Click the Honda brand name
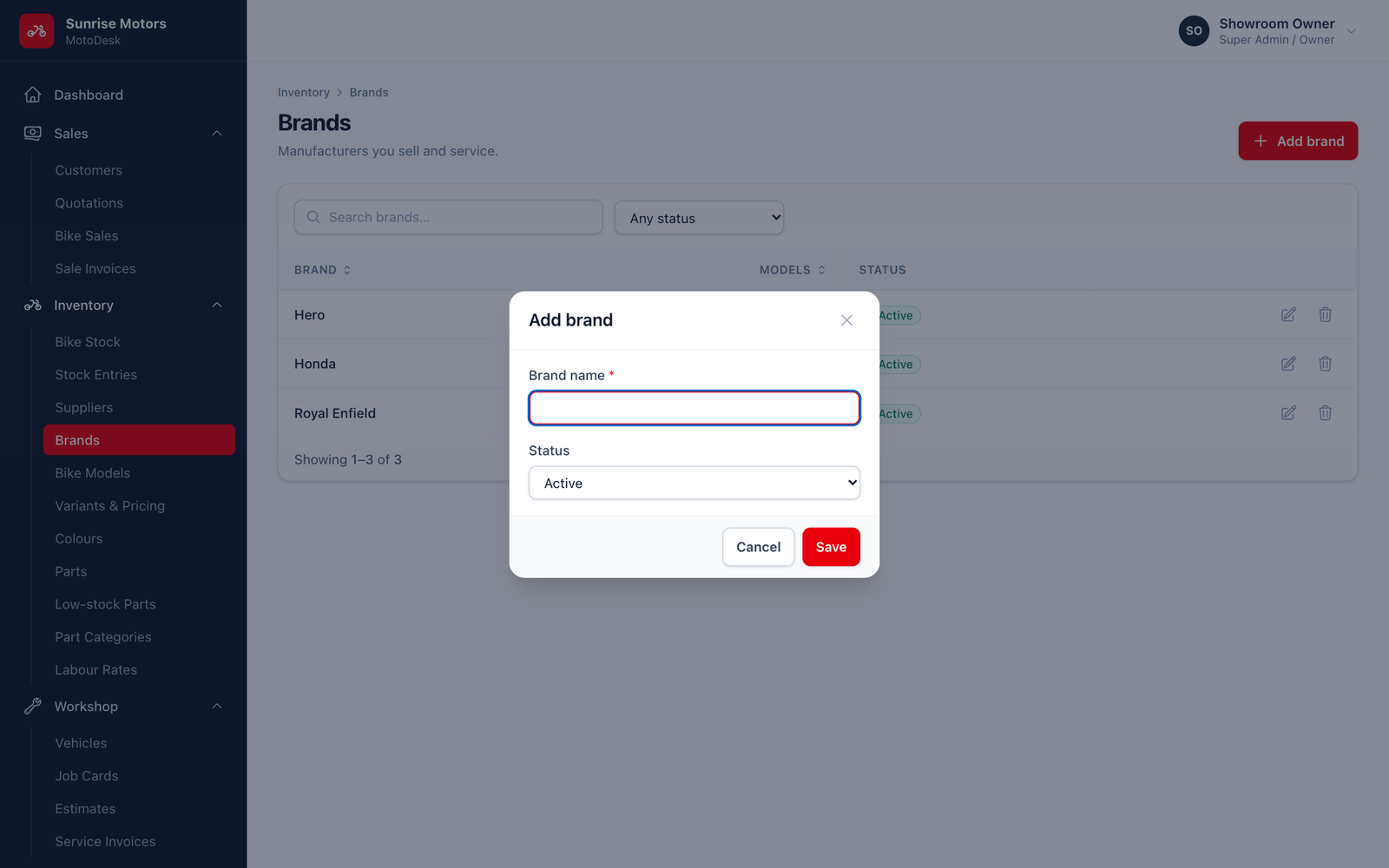 coord(315,364)
